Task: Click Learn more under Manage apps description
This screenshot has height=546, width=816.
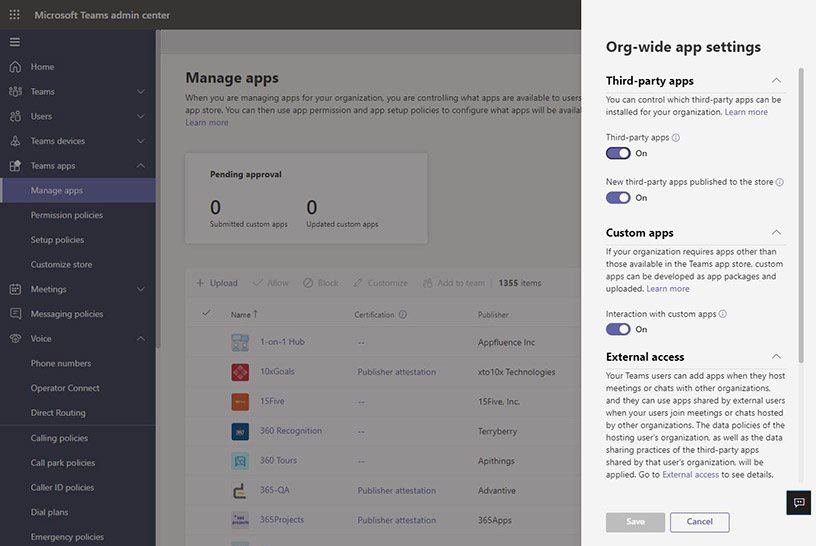Action: point(207,122)
